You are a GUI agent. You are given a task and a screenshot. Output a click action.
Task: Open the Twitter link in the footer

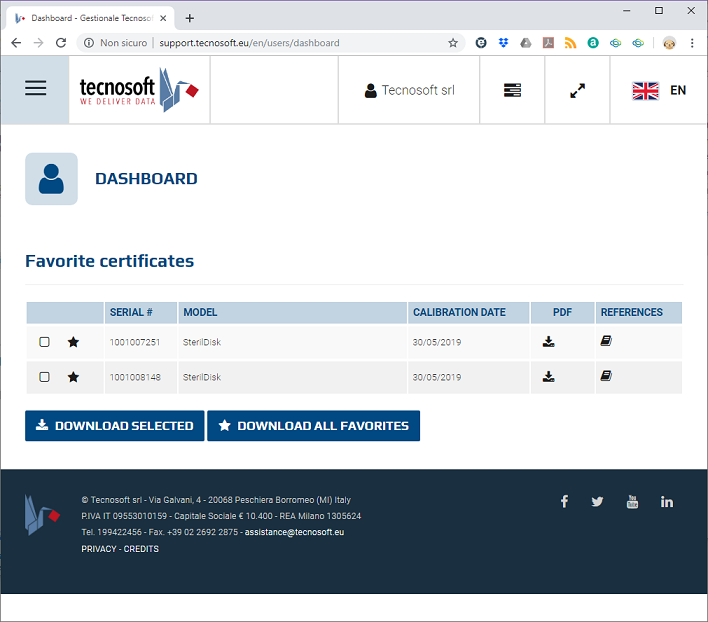597,501
